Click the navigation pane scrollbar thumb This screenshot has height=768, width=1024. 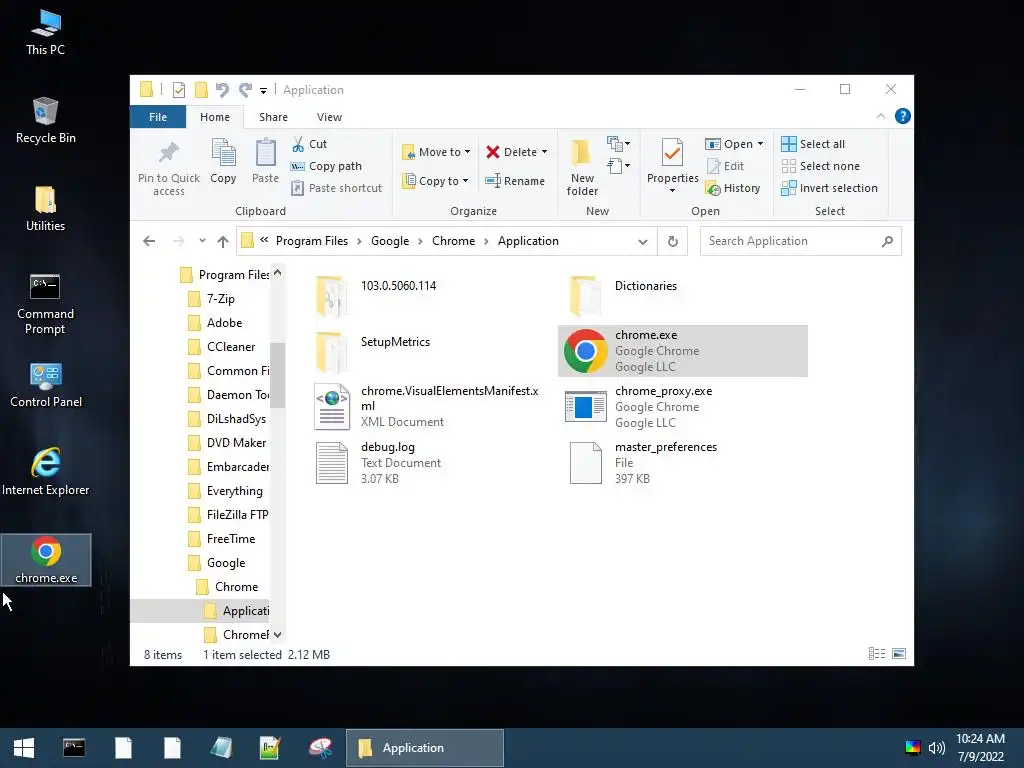coord(278,374)
